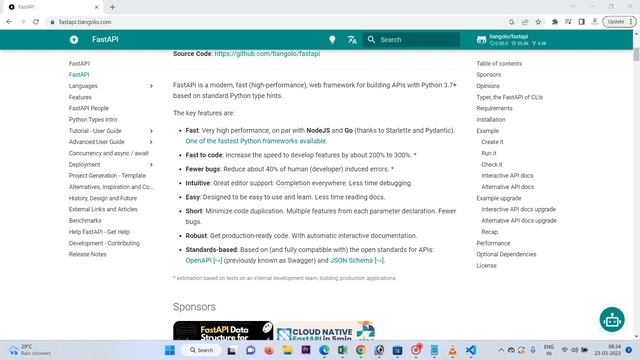Image resolution: width=640 pixels, height=360 pixels.
Task: Select the FastAPI browser tab
Action: pyautogui.click(x=53, y=7)
